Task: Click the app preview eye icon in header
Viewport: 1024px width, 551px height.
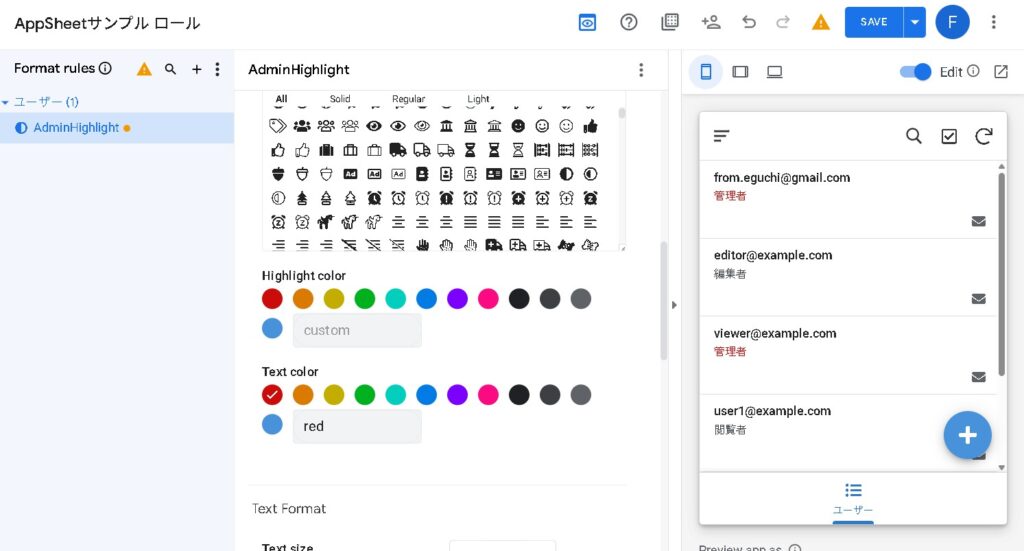Action: 587,22
